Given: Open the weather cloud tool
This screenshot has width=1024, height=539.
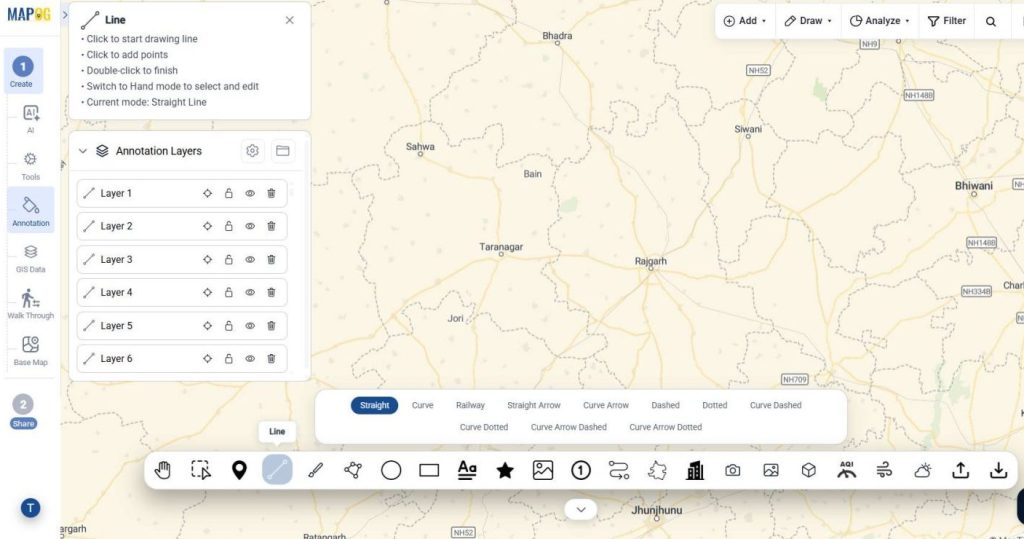Looking at the screenshot, I should (922, 470).
